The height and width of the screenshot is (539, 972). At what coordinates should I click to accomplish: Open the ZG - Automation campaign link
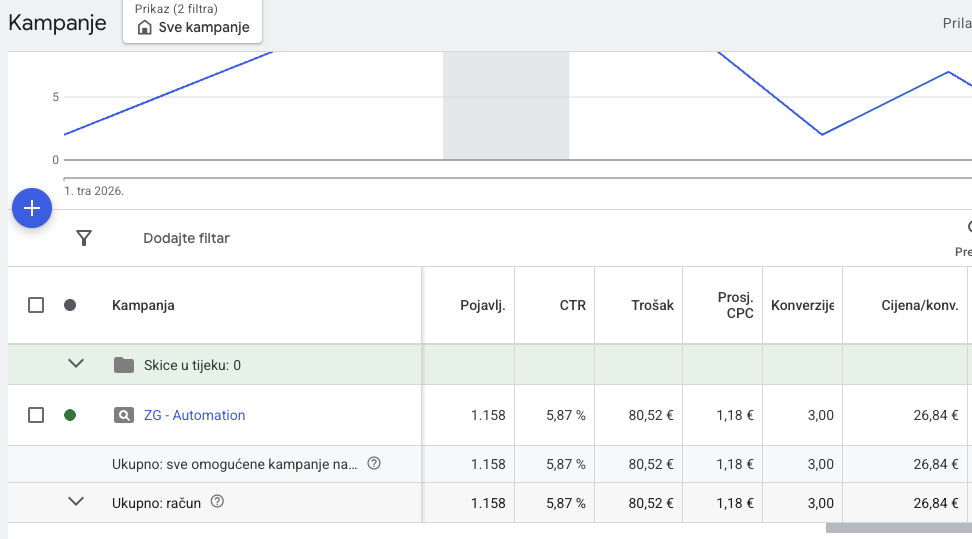pos(194,415)
